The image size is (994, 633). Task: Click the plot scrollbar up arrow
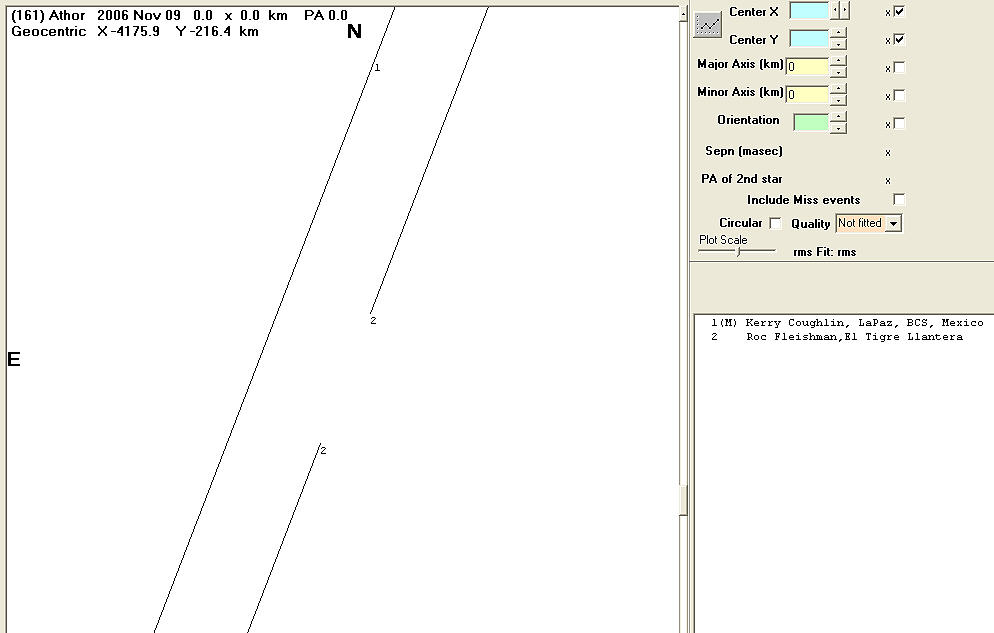pyautogui.click(x=683, y=14)
